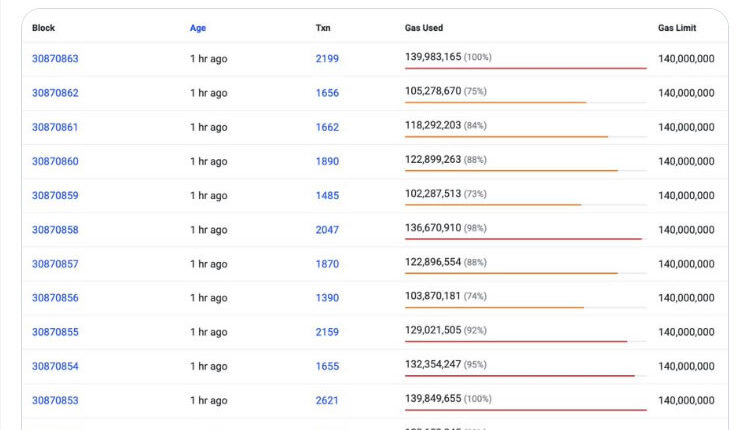Open block 30870853 link
The image size is (748, 430).
click(x=55, y=401)
